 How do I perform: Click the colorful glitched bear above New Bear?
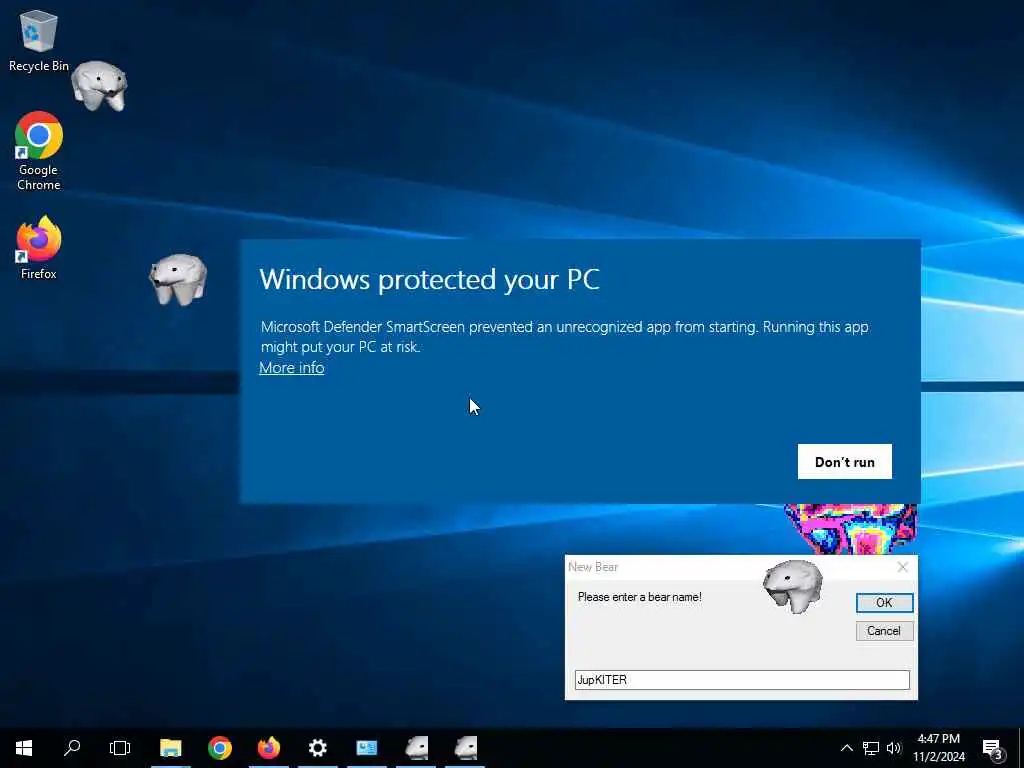tap(851, 528)
